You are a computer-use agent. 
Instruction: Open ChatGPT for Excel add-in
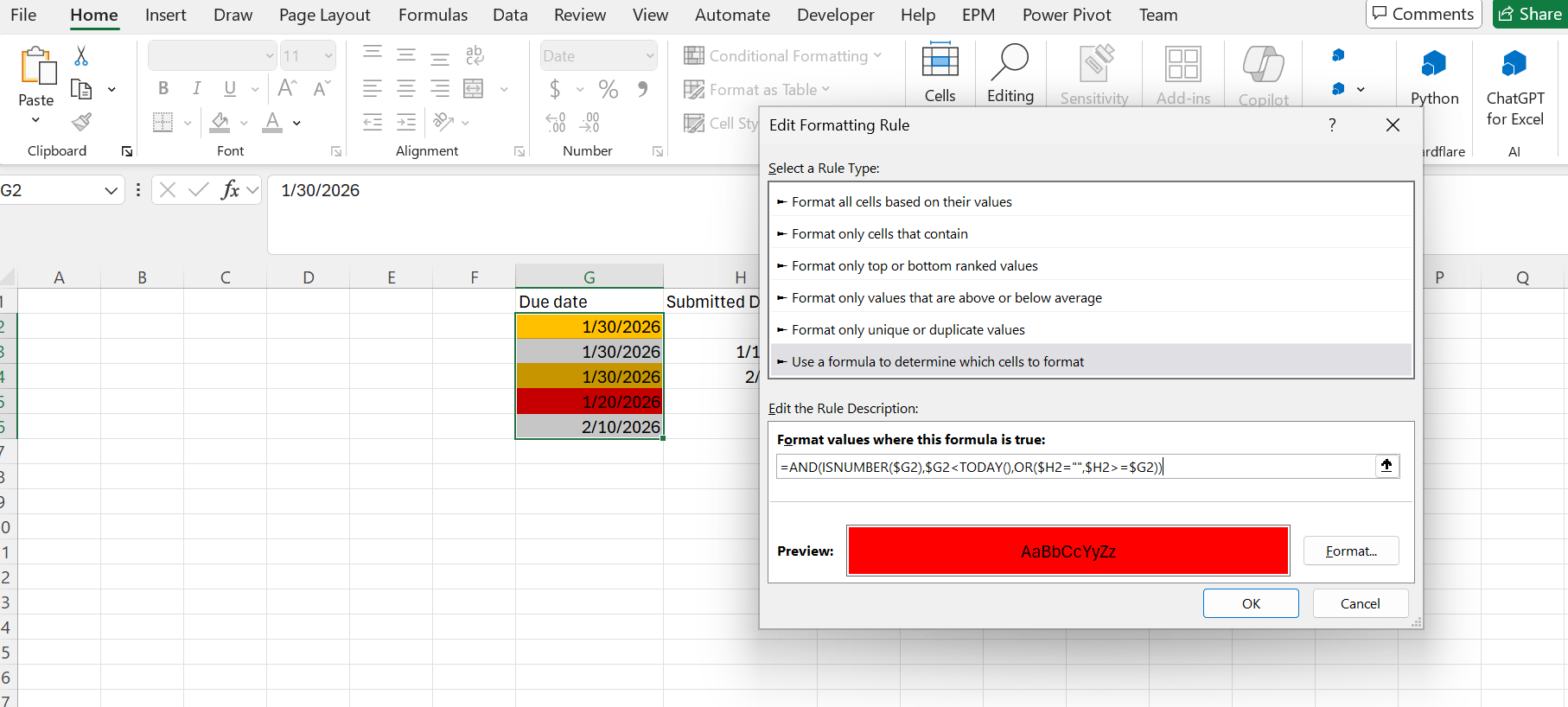tap(1515, 86)
